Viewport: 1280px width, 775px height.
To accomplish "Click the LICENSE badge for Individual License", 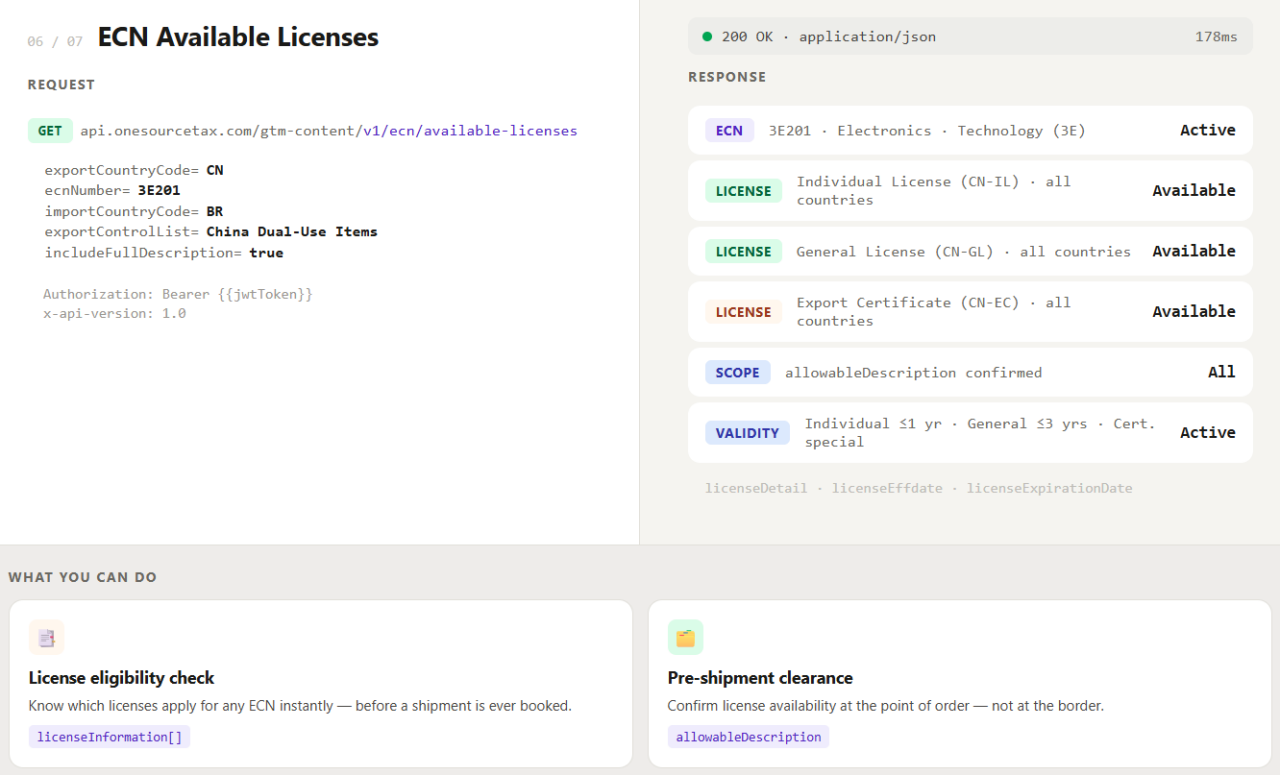I will point(743,191).
